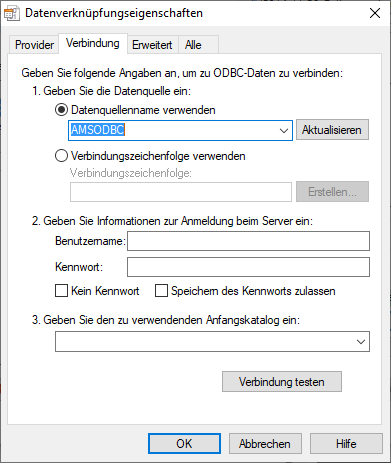This screenshot has width=391, height=463.
Task: Open the Verbindung tab
Action: [93, 43]
